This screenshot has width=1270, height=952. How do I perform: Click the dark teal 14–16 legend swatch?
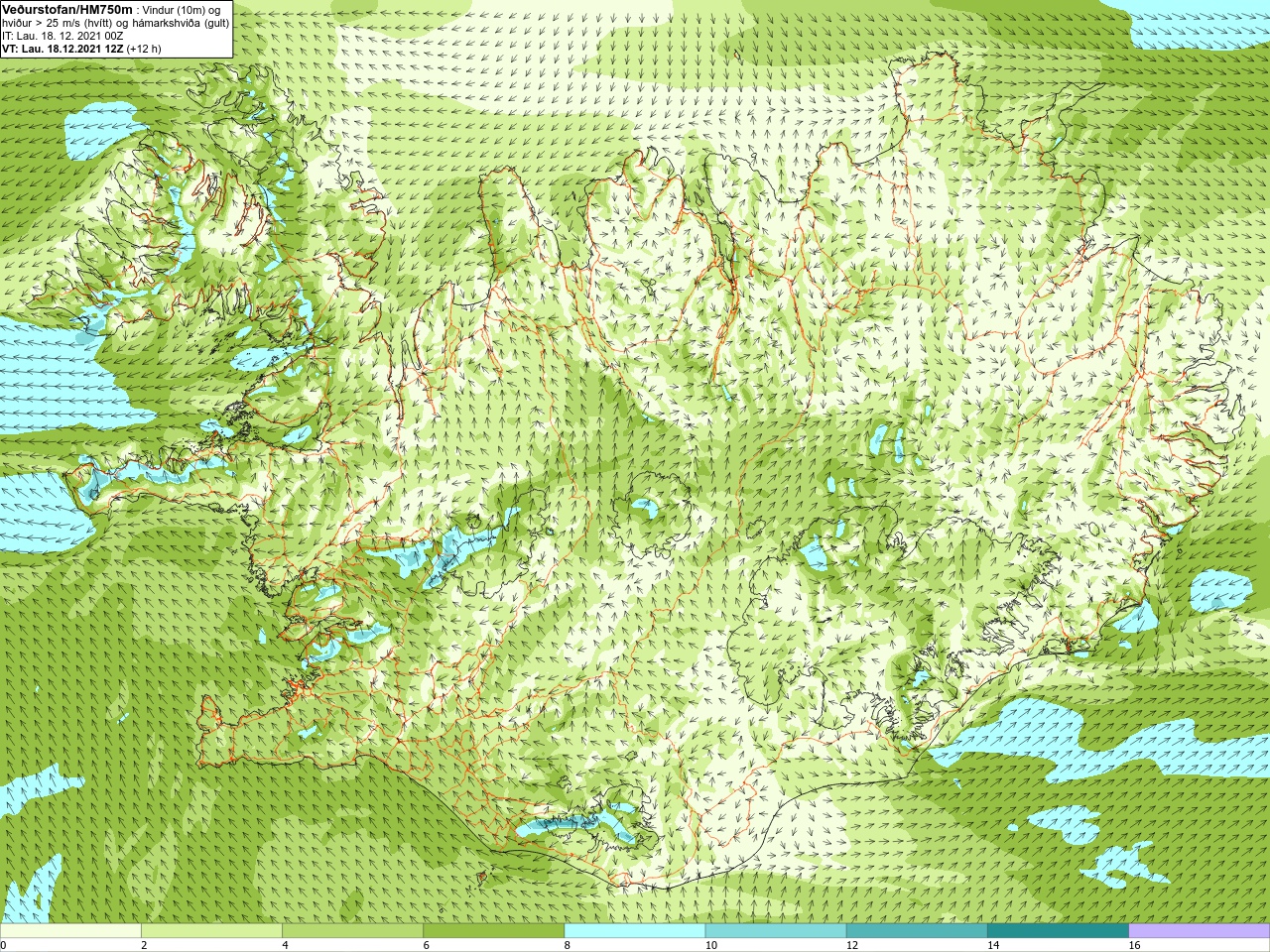tap(1058, 931)
